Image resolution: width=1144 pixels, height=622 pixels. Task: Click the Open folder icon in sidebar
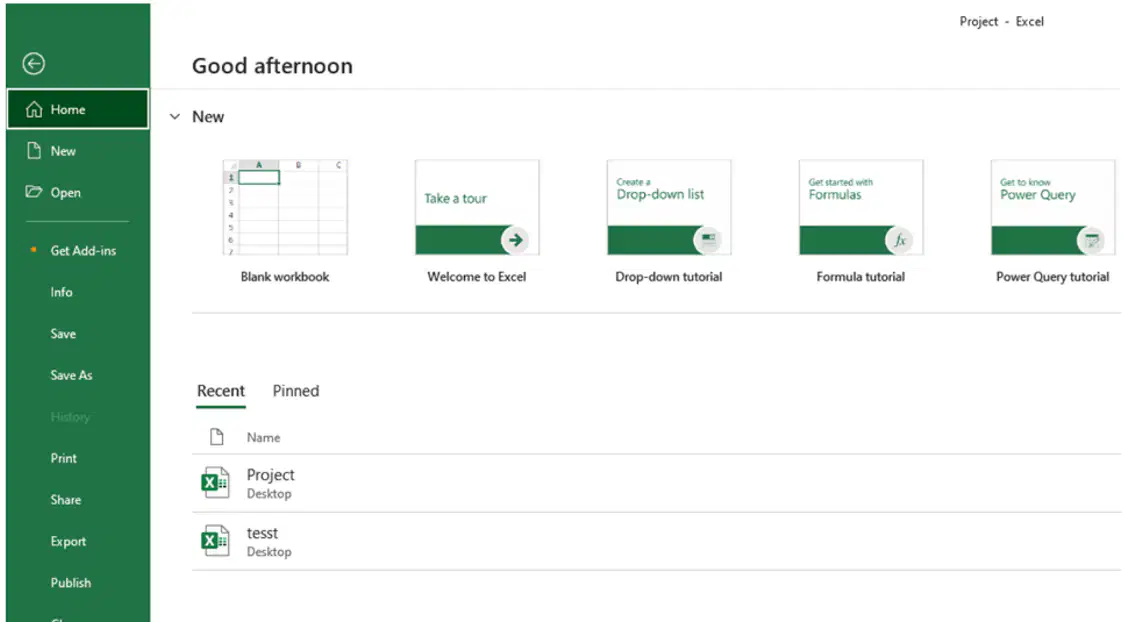click(x=34, y=192)
